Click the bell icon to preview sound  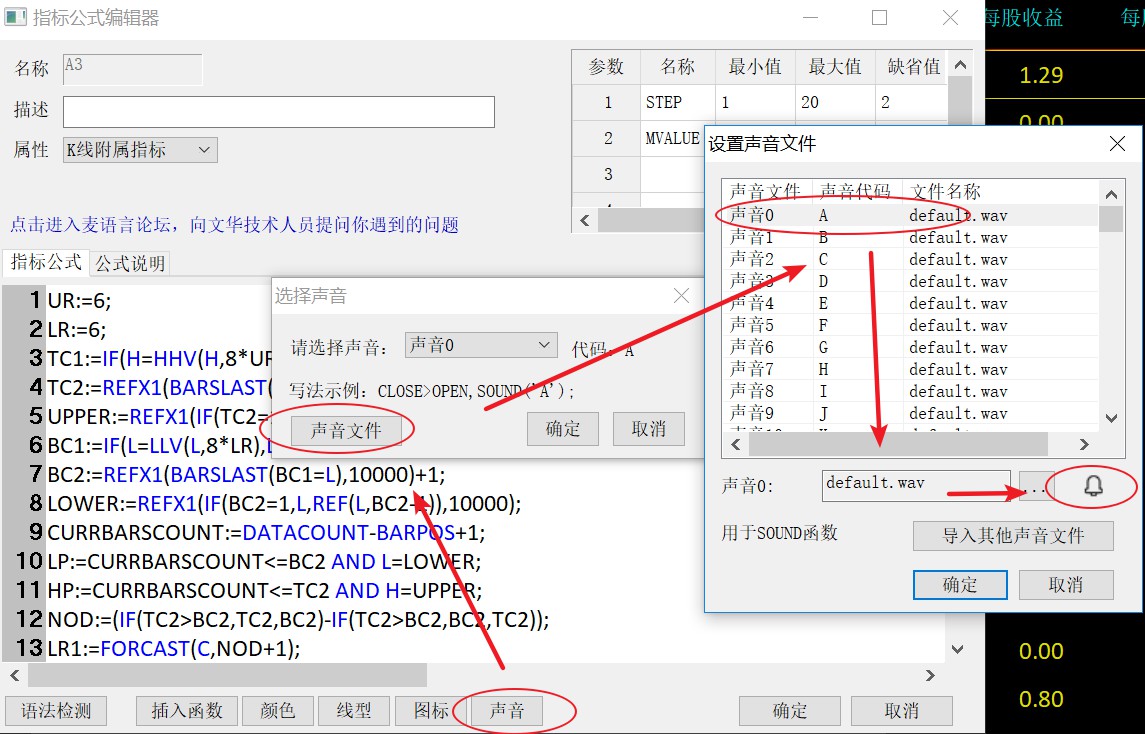point(1094,486)
